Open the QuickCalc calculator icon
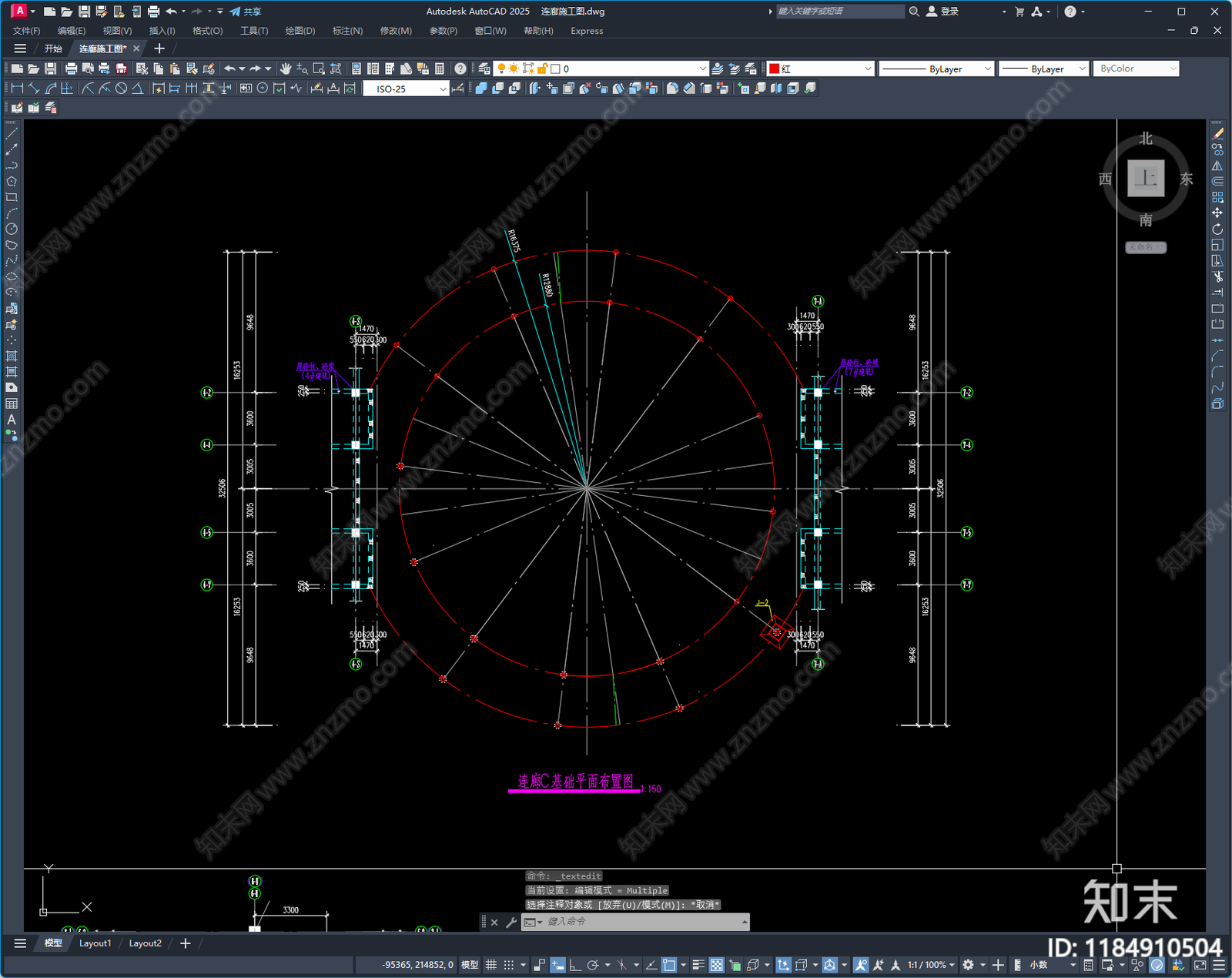 point(440,69)
